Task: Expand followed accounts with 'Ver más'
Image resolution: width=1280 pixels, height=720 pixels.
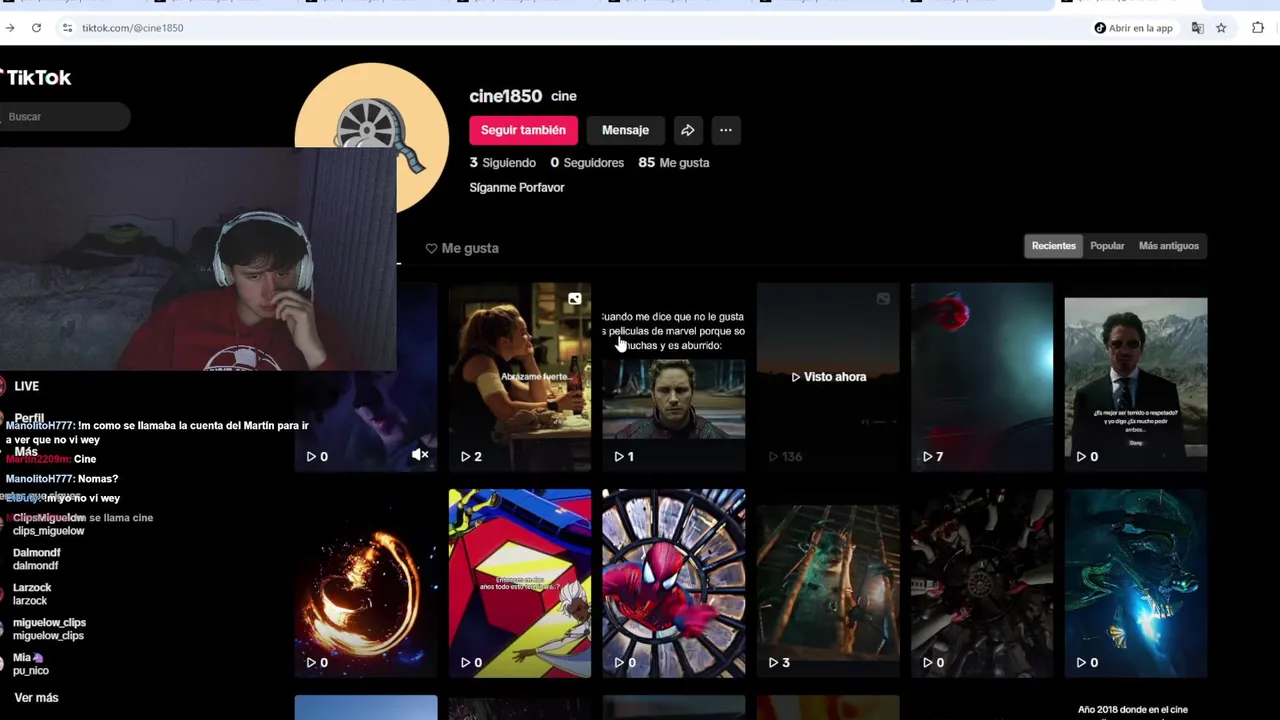Action: 36,698
